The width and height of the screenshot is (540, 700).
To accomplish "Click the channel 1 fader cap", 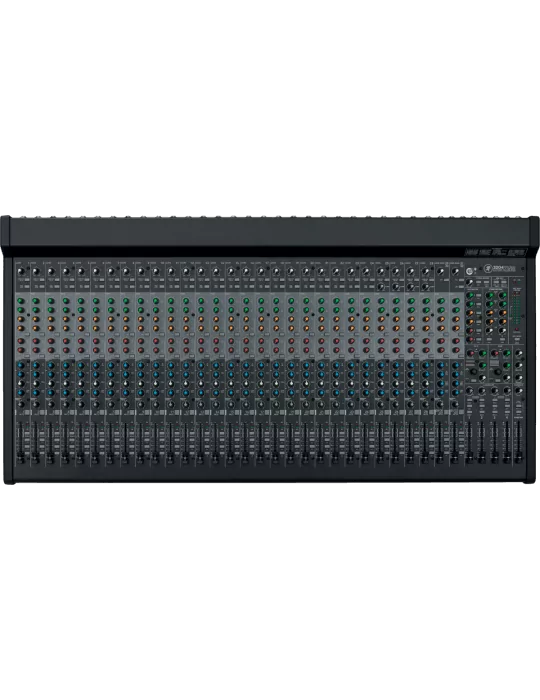I will 21,457.
